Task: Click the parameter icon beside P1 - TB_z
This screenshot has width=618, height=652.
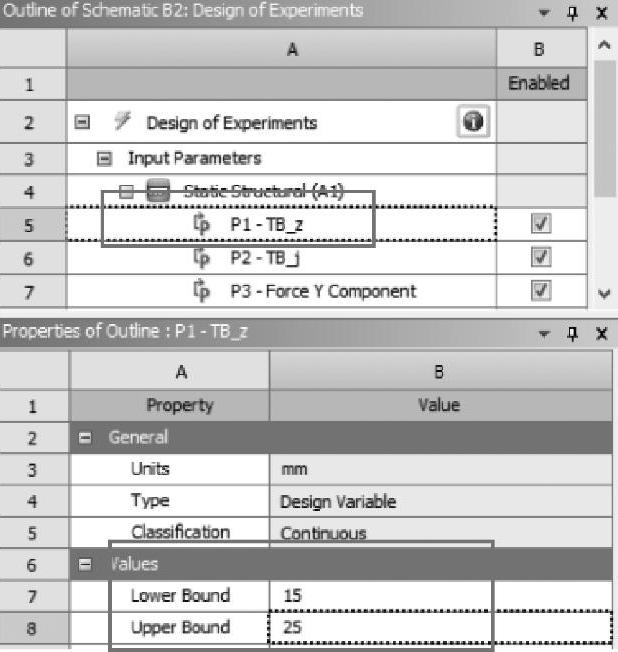Action: pos(201,225)
